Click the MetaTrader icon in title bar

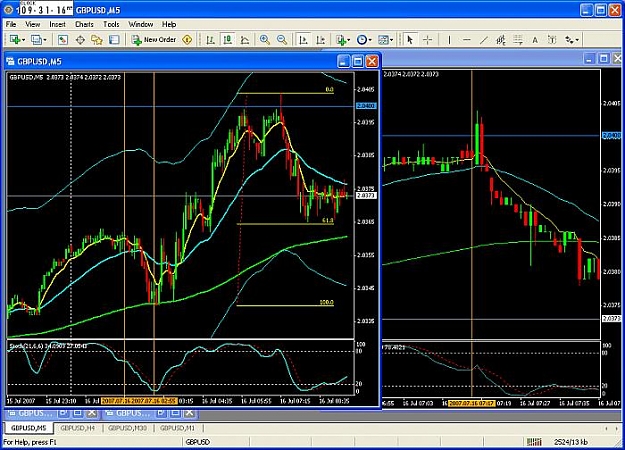(x=8, y=10)
